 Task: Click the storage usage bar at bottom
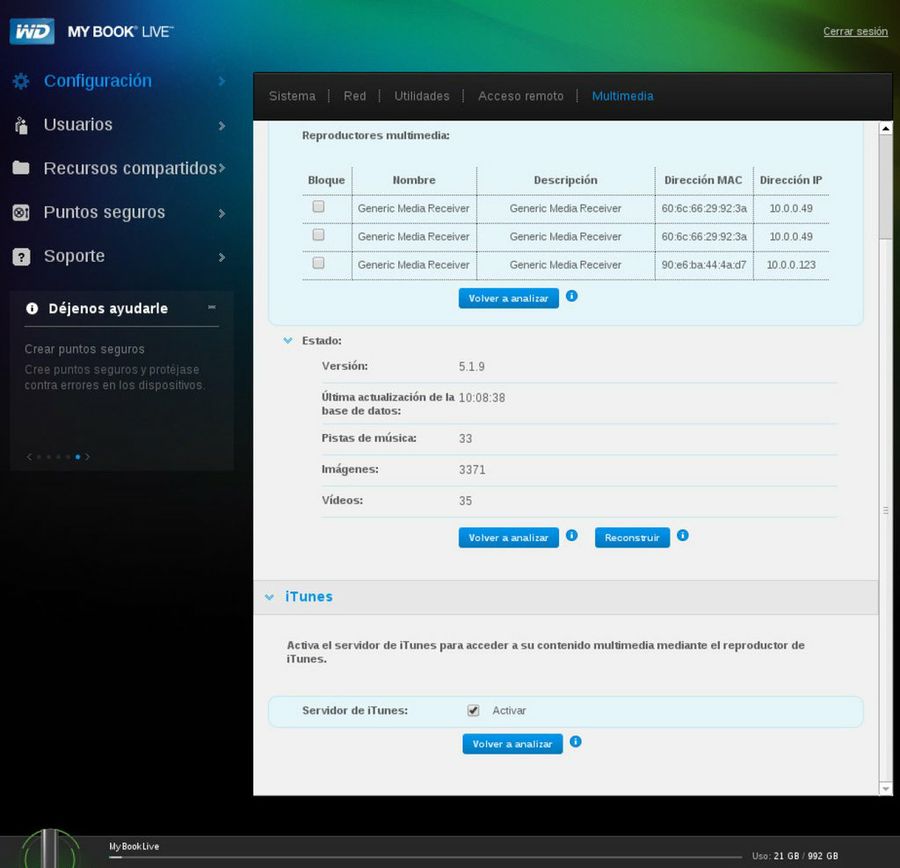click(x=430, y=856)
